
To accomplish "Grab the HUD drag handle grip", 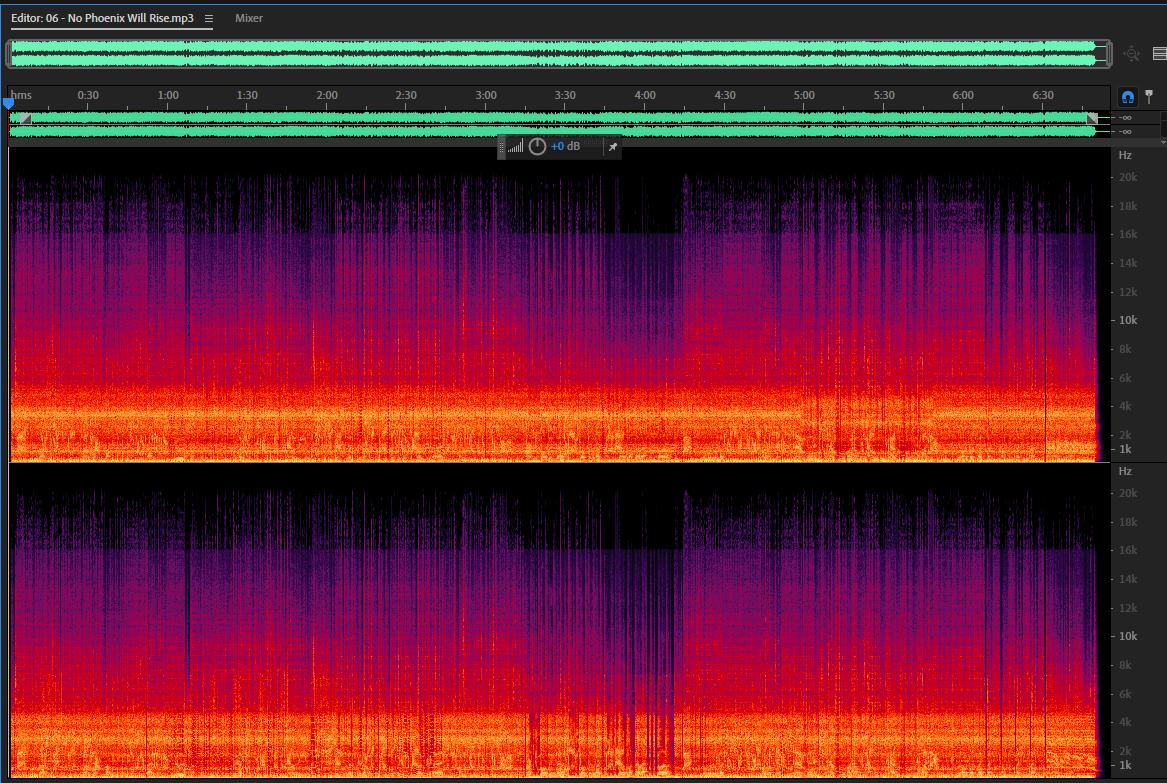I will (x=502, y=147).
